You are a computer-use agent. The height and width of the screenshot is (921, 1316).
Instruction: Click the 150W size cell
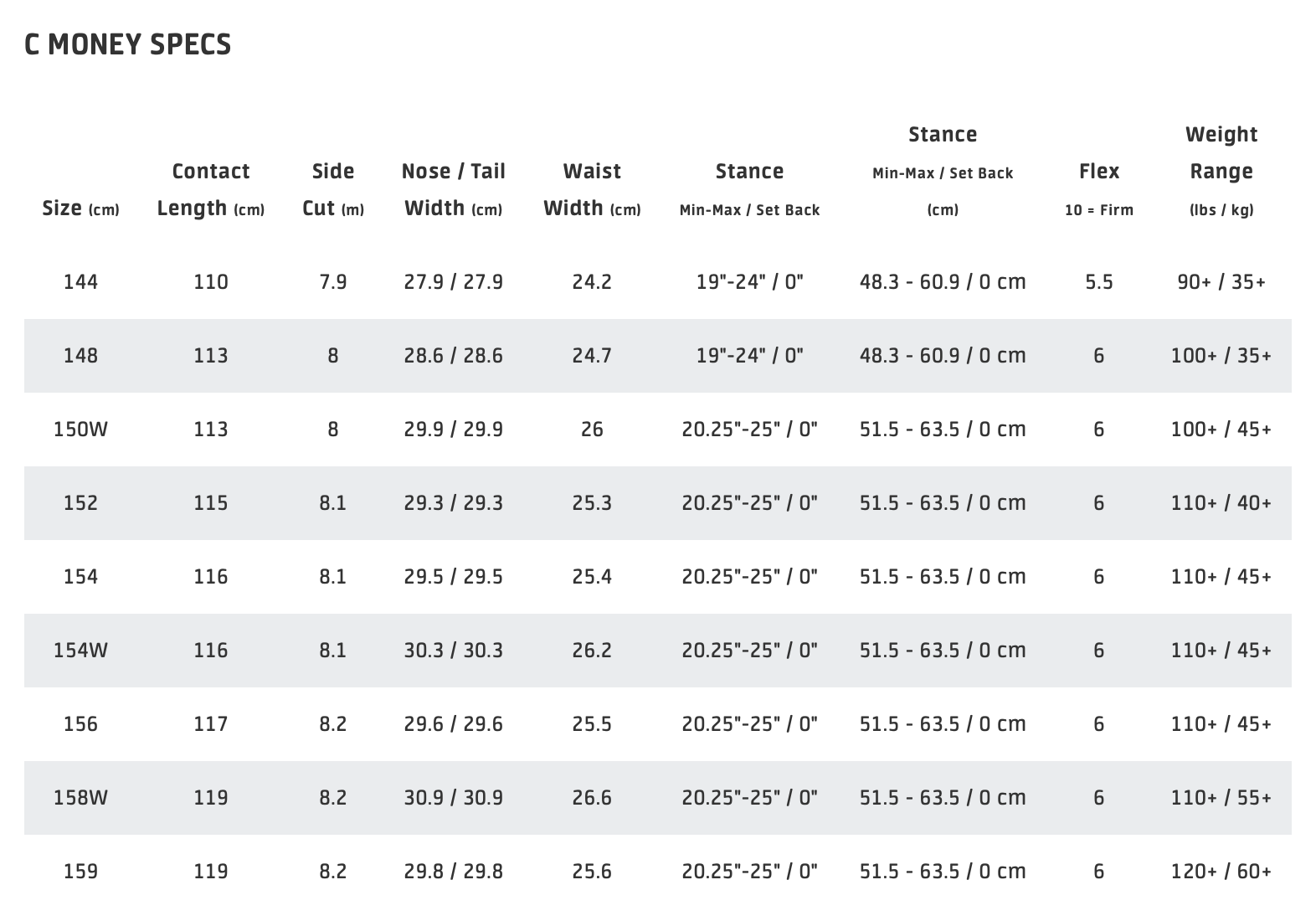[x=80, y=430]
